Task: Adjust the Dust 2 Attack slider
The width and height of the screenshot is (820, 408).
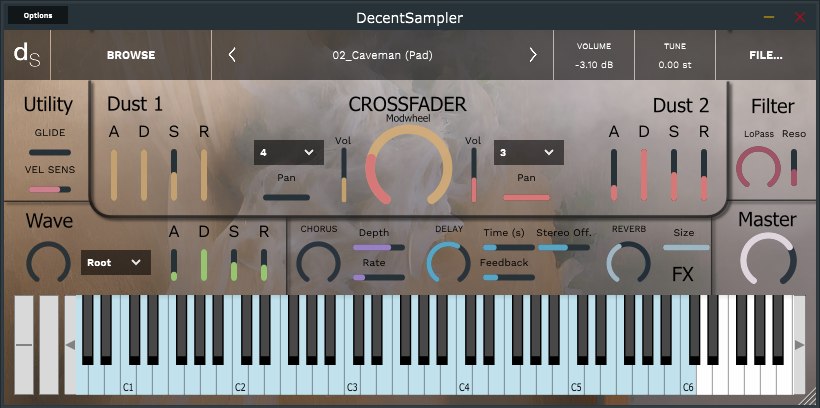Action: [x=614, y=175]
